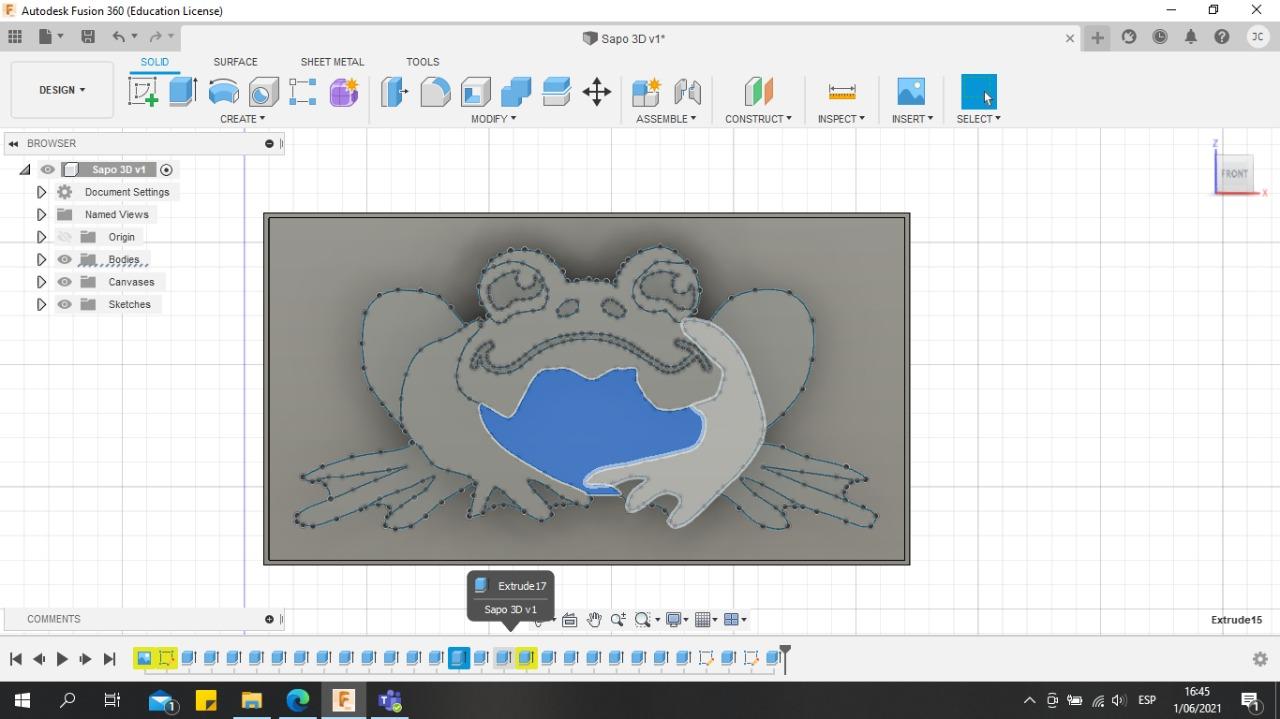The image size is (1280, 719).
Task: Click the Save icon
Action: 88,37
